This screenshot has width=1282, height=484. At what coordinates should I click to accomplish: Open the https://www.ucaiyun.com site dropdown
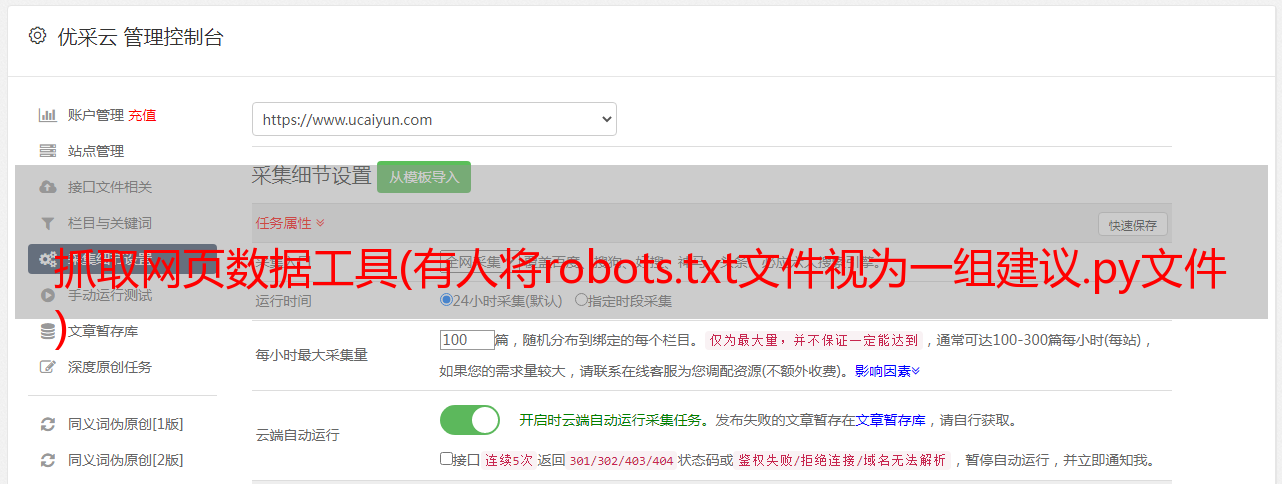(x=434, y=119)
